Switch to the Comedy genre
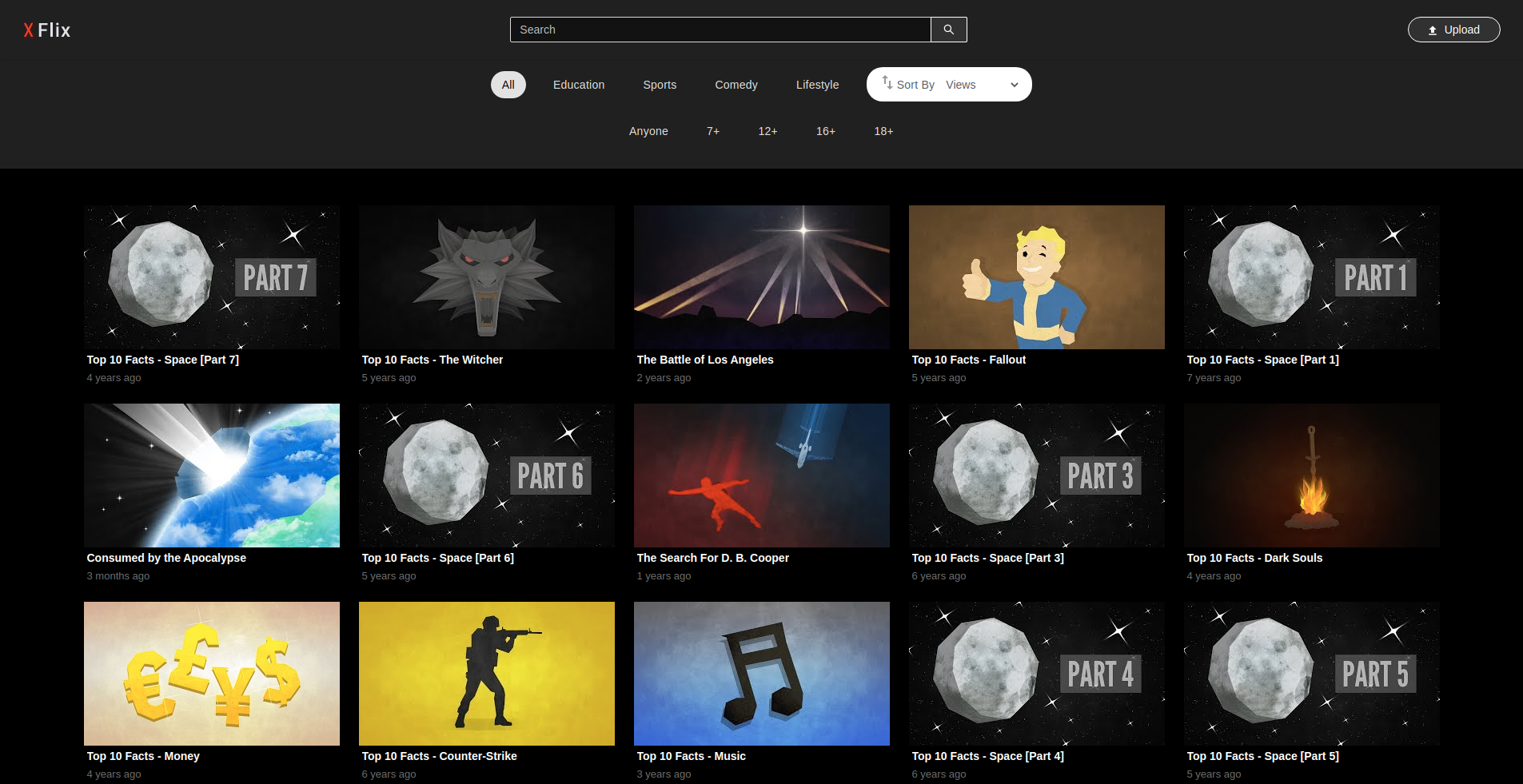This screenshot has height=784, width=1523. click(736, 85)
